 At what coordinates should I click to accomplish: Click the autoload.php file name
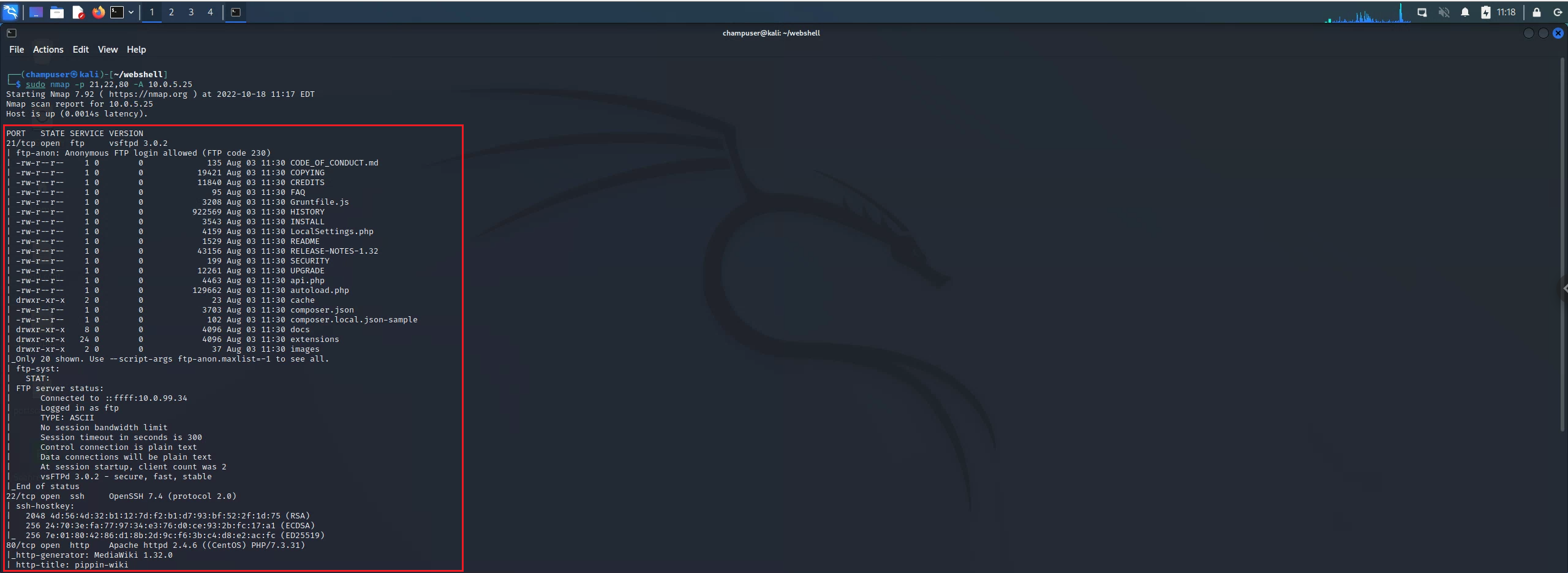[x=320, y=290]
